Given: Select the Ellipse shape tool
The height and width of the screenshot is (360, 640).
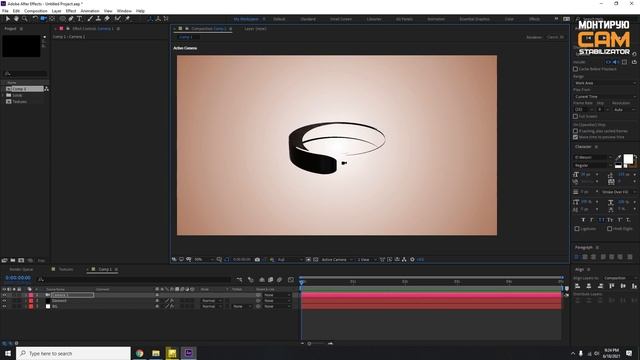Looking at the screenshot, I should (62, 19).
